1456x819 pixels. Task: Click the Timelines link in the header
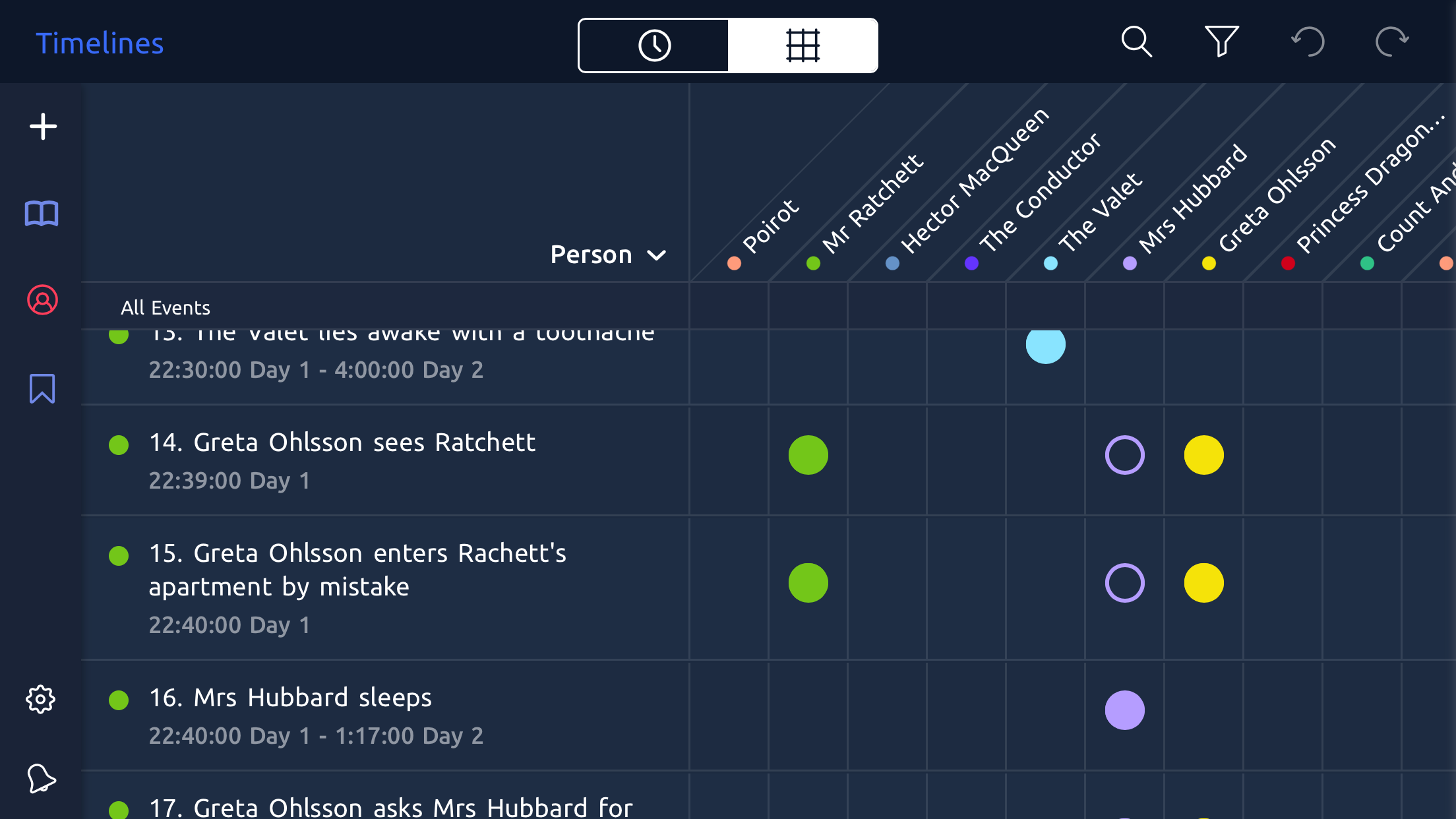(x=100, y=44)
